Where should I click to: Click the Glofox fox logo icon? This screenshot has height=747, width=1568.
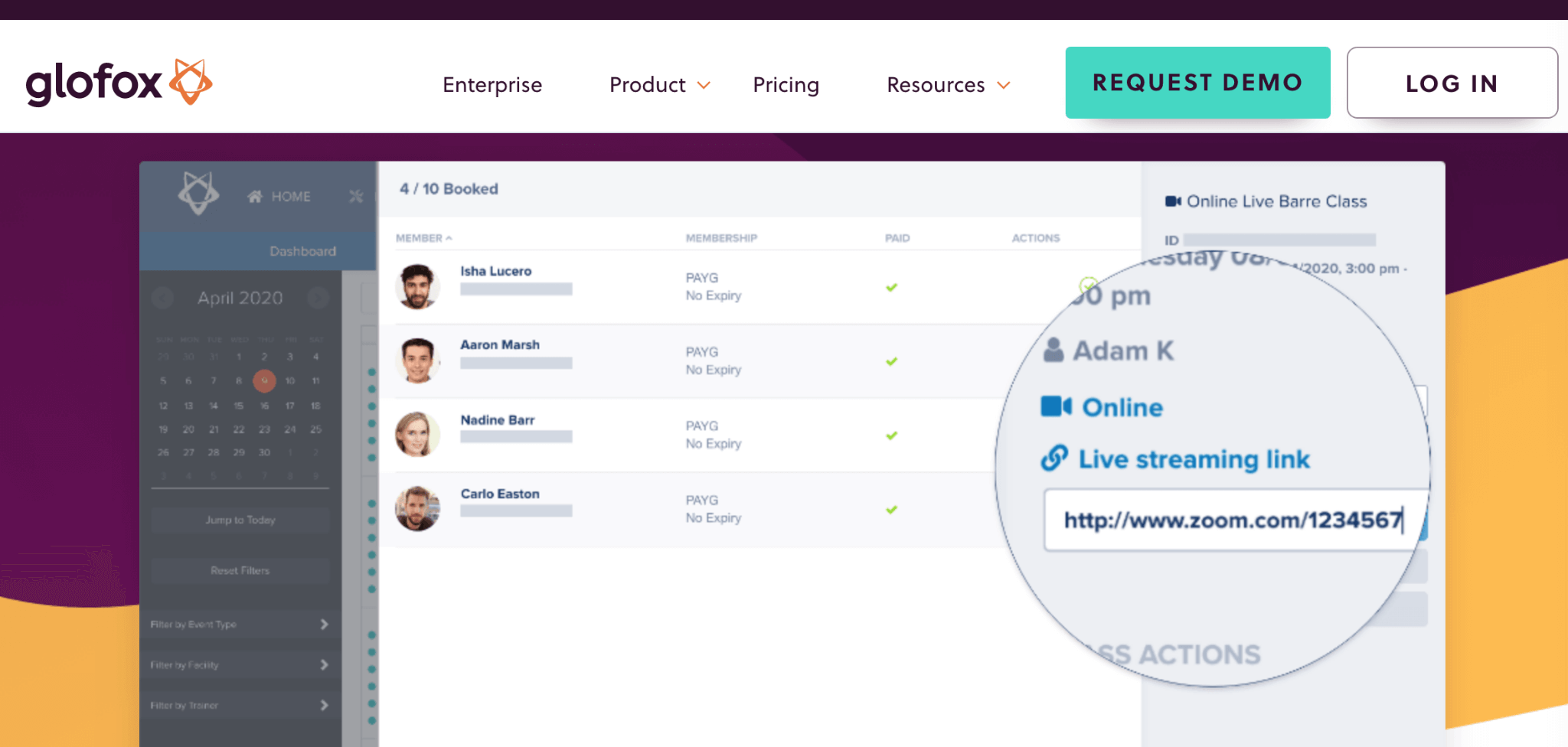pyautogui.click(x=190, y=81)
